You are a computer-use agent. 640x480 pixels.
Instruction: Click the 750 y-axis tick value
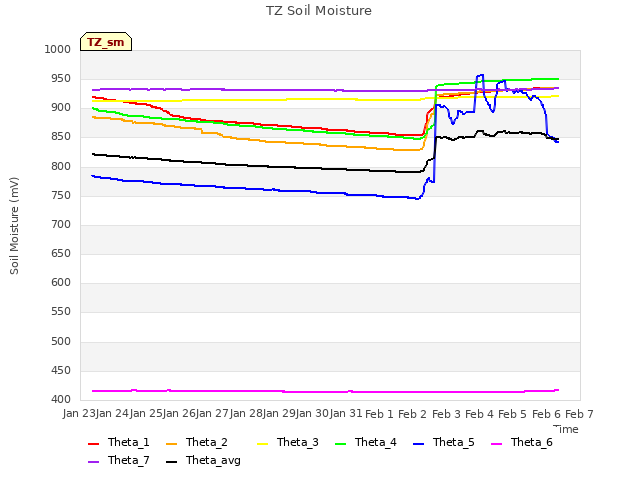(61, 196)
